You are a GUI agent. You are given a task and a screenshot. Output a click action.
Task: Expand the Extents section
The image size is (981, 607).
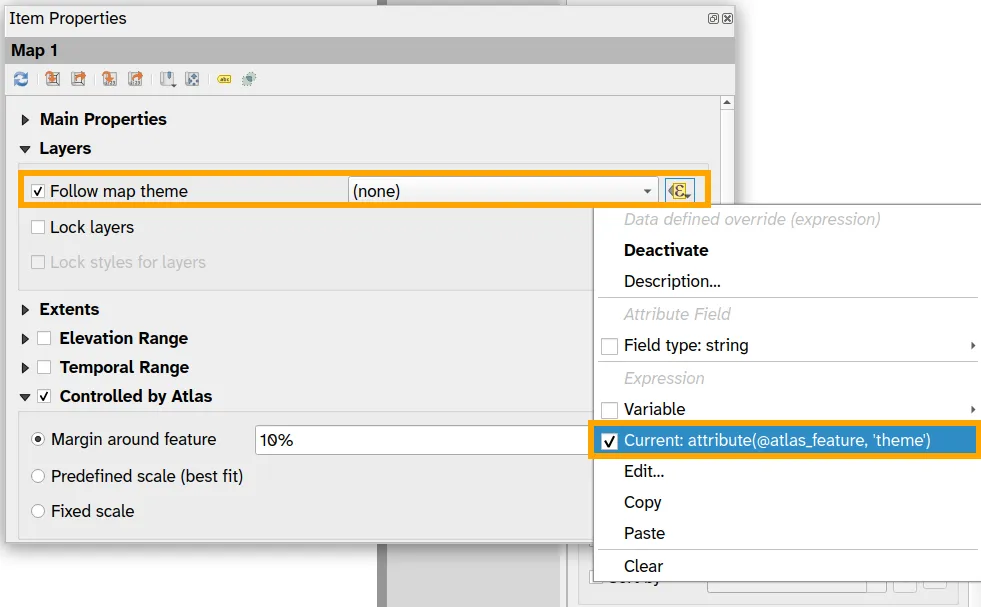[x=24, y=309]
